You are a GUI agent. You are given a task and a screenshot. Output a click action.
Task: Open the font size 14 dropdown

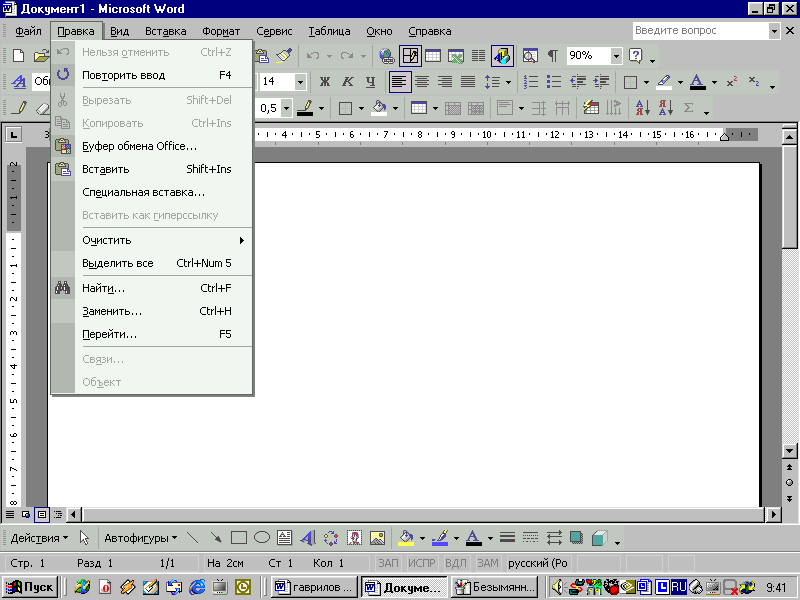pos(300,82)
